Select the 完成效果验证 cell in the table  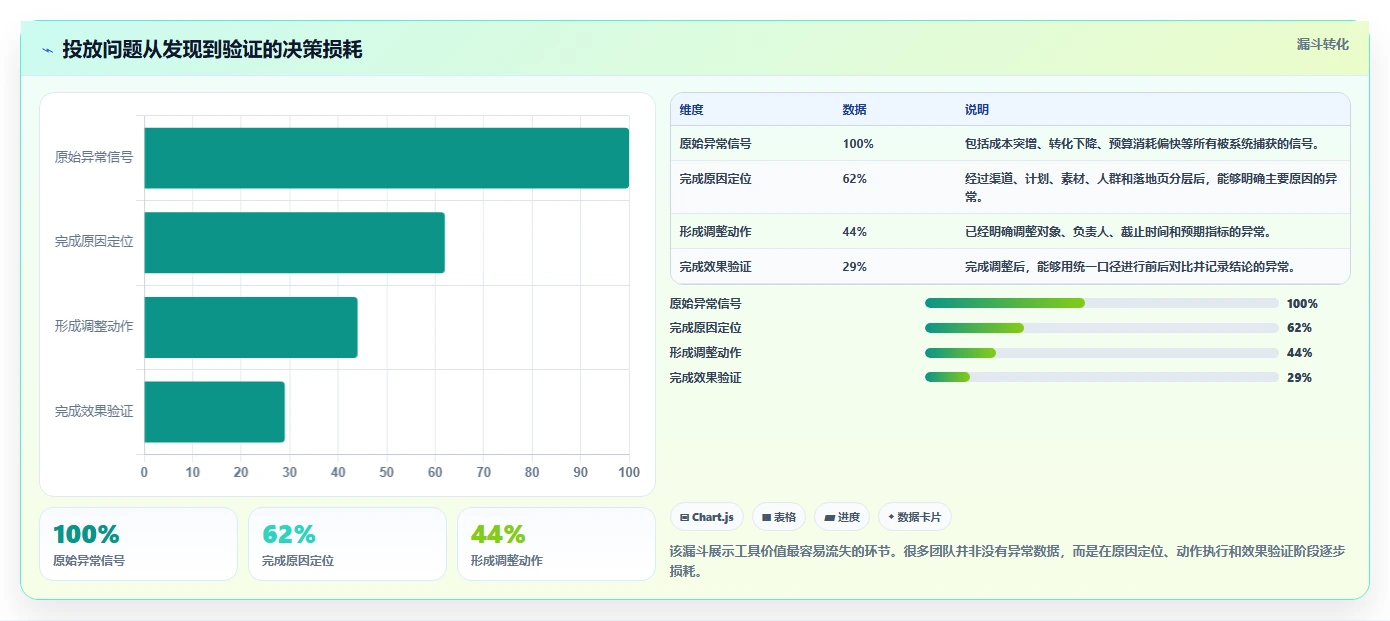(716, 267)
